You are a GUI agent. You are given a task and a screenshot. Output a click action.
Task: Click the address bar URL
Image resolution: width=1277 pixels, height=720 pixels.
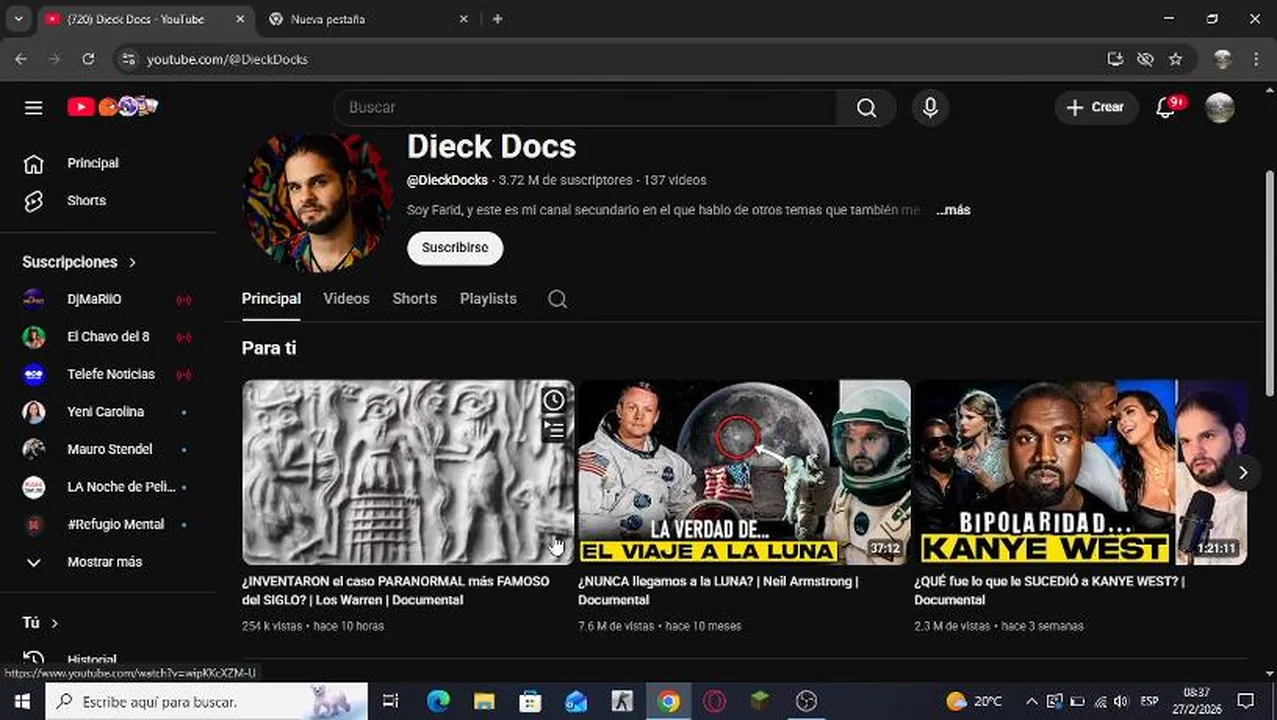pos(227,59)
